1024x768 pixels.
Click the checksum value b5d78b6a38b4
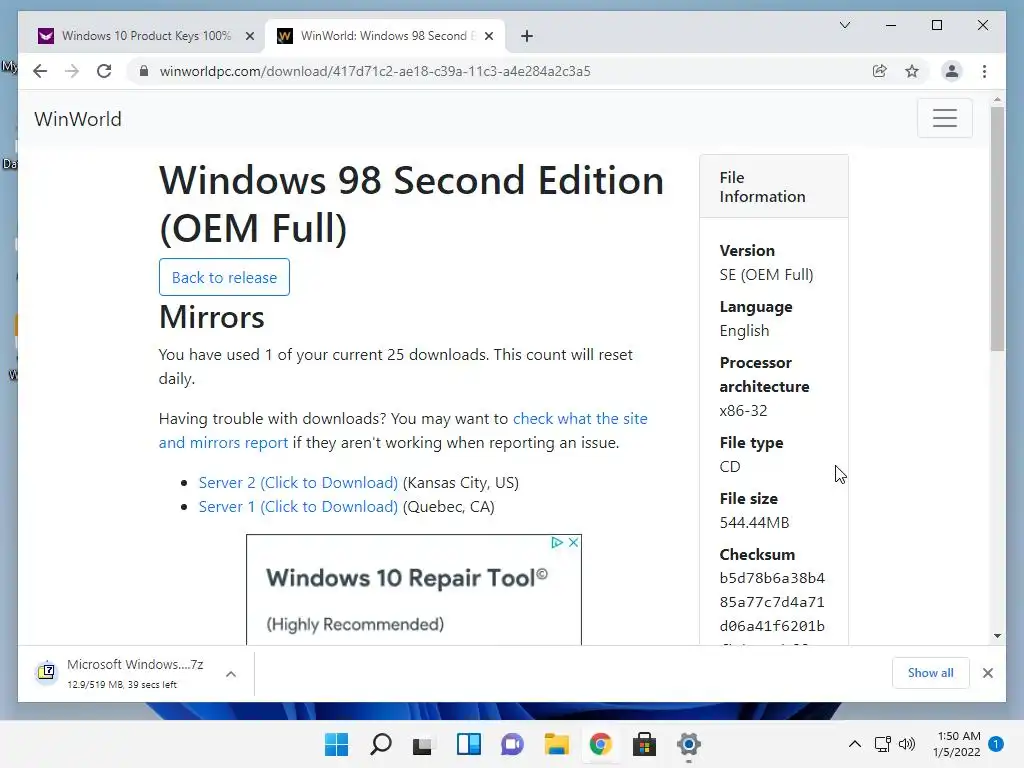coord(772,578)
